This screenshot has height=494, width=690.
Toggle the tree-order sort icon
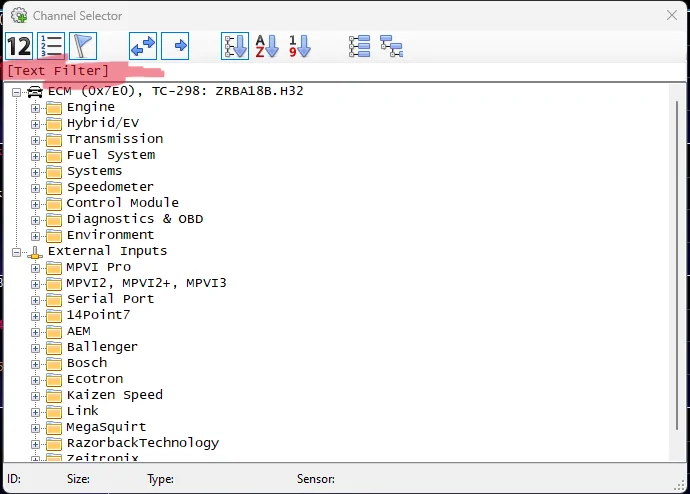(235, 46)
